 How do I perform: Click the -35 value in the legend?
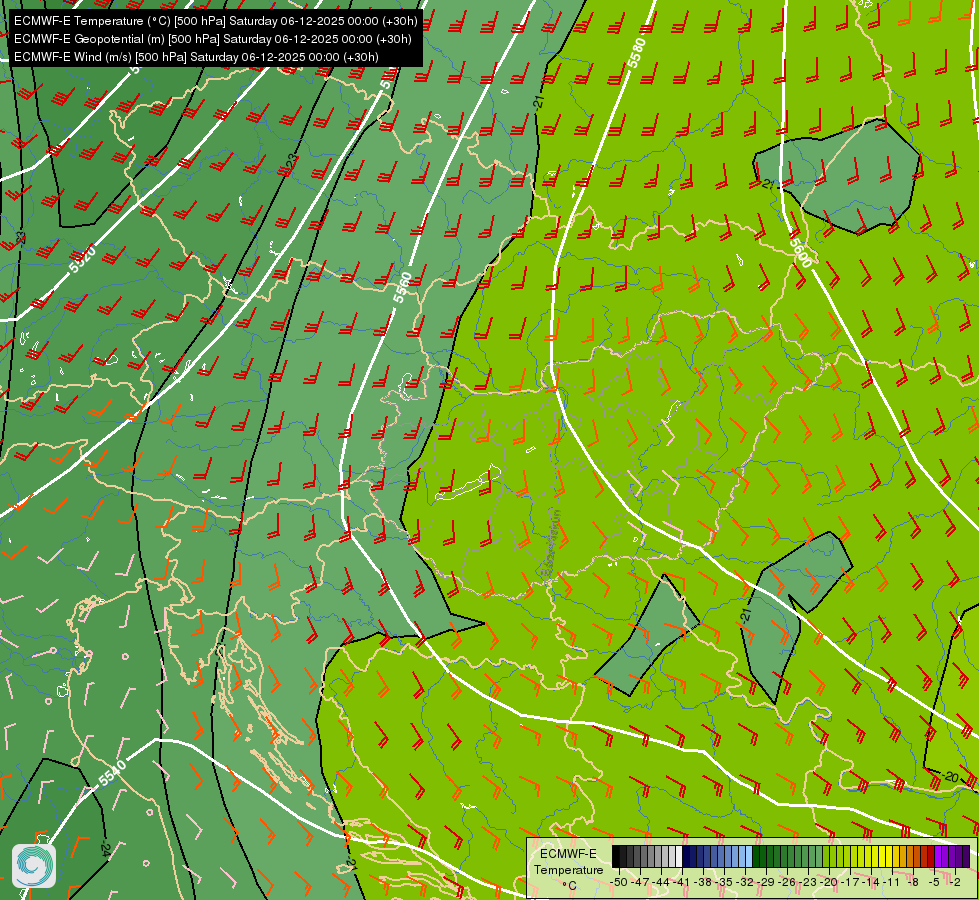pos(724,882)
